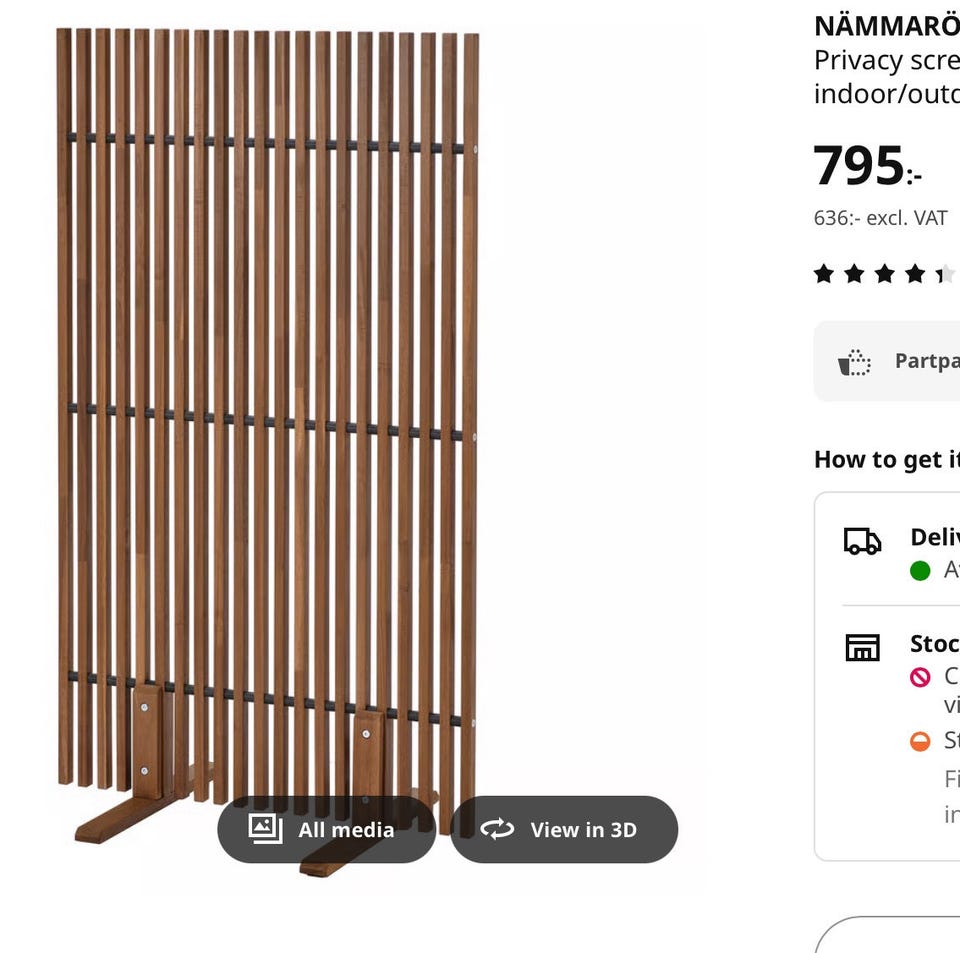Click the 795 price text
960x953 pixels.
click(859, 166)
